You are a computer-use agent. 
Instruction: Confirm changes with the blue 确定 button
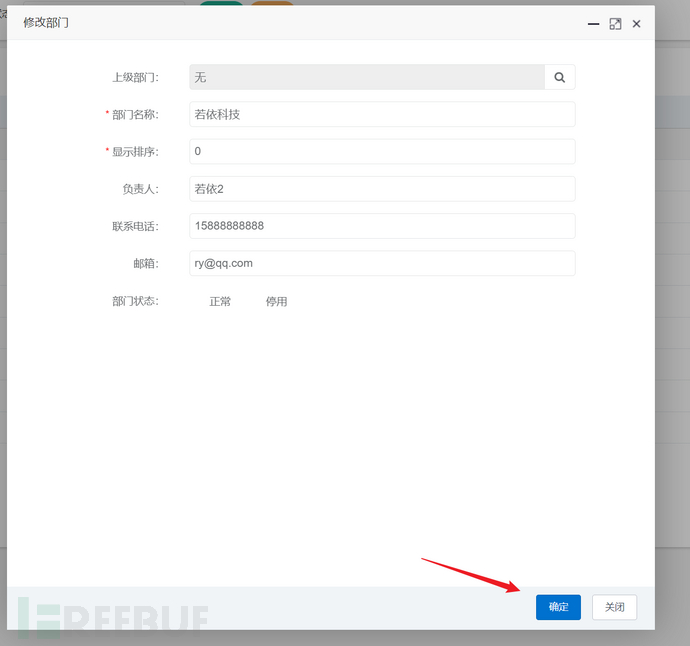(558, 607)
